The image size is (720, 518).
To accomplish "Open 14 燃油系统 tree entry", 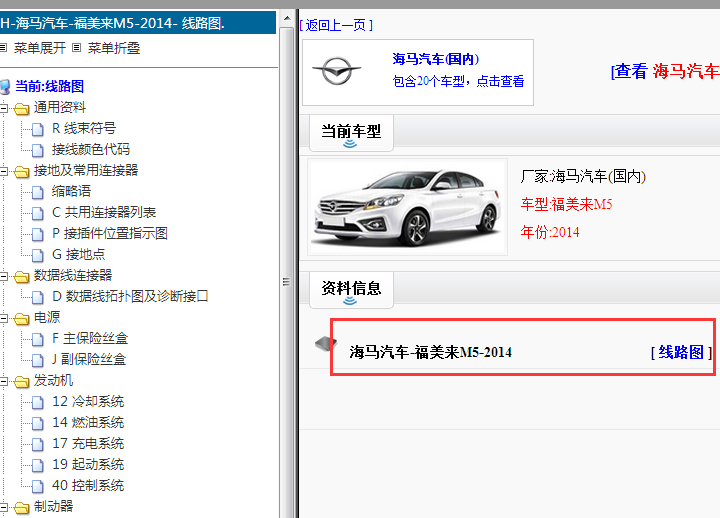I will click(88, 422).
